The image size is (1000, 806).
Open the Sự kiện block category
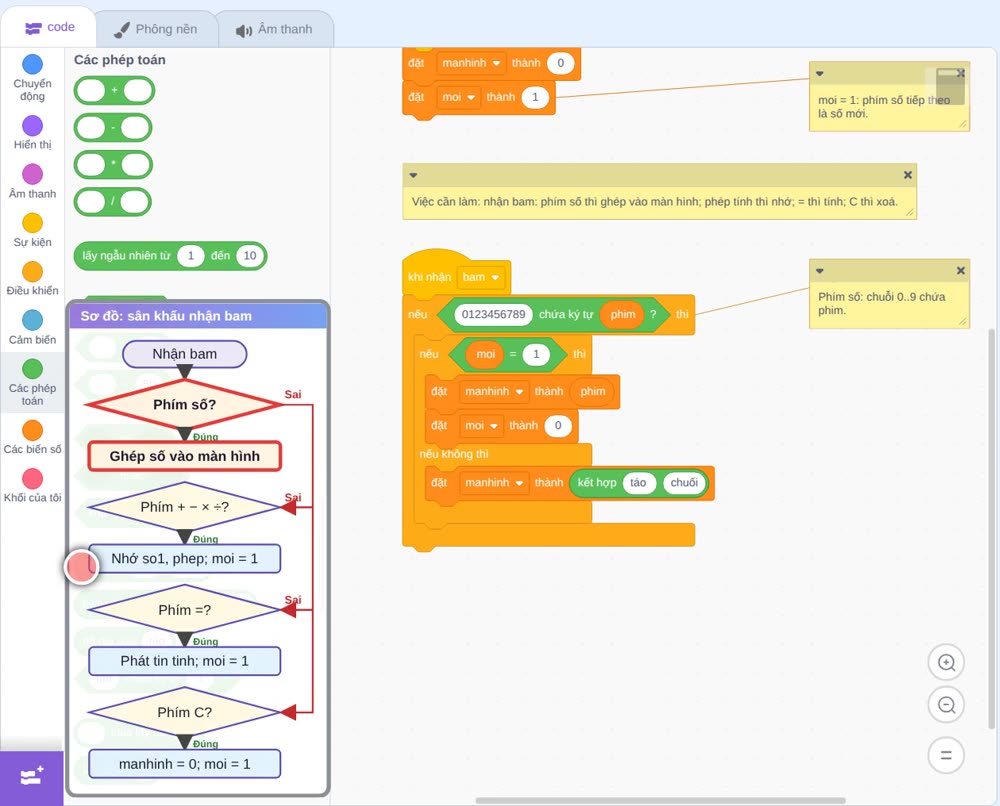click(x=33, y=230)
